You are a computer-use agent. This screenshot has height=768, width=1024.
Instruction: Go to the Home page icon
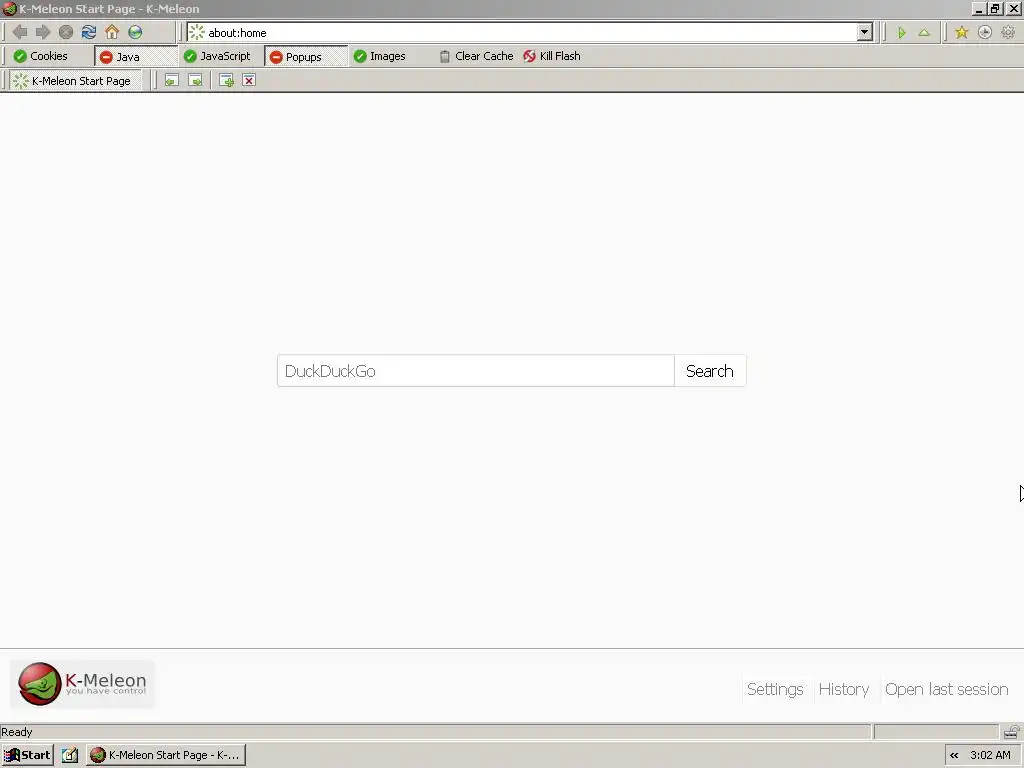tap(112, 32)
